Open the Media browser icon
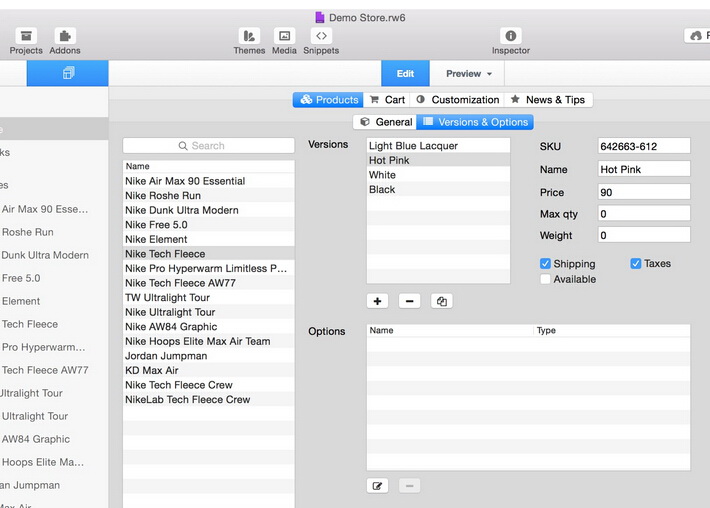This screenshot has height=508, width=710. coord(284,36)
